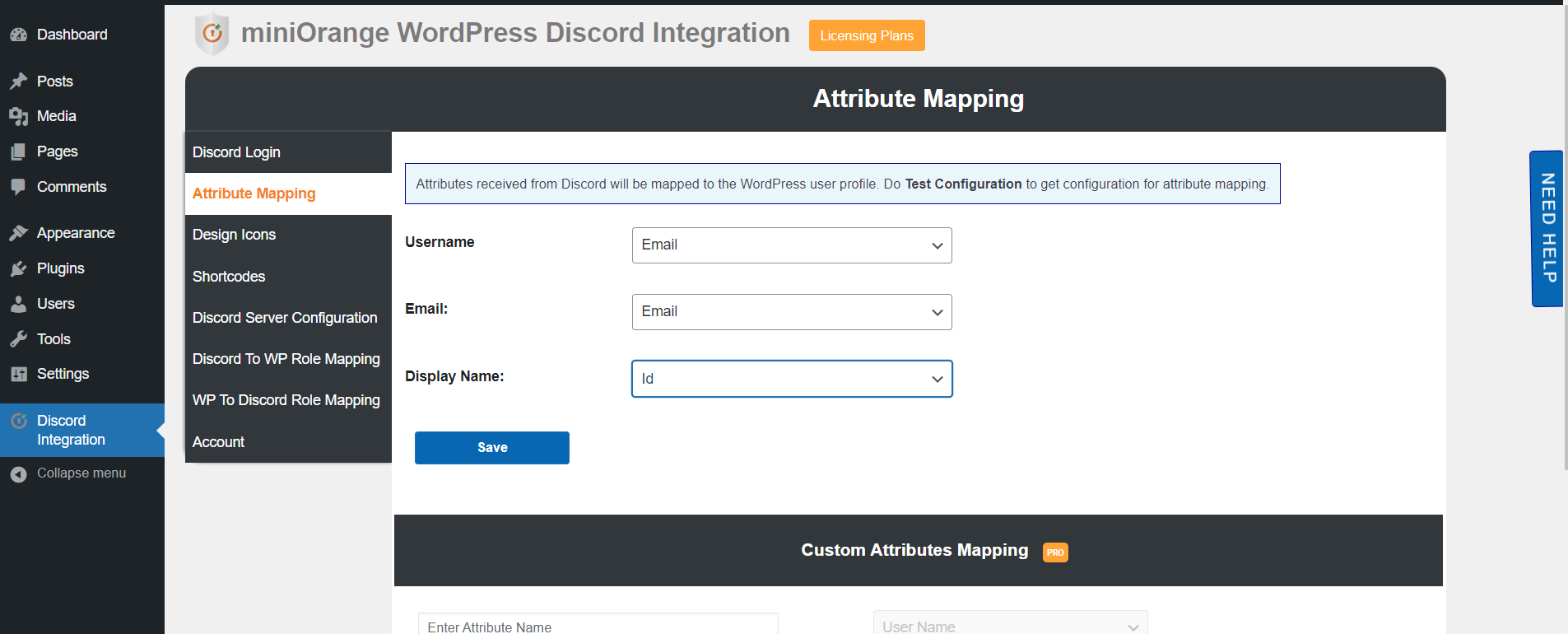Click the Plugins plug icon
This screenshot has height=634, width=1568.
coord(18,268)
